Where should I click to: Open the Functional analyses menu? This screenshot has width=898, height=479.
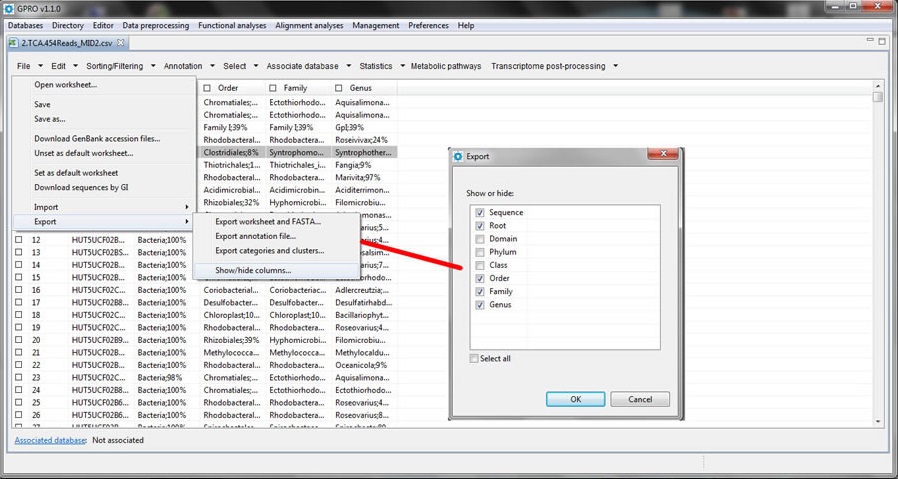click(232, 25)
